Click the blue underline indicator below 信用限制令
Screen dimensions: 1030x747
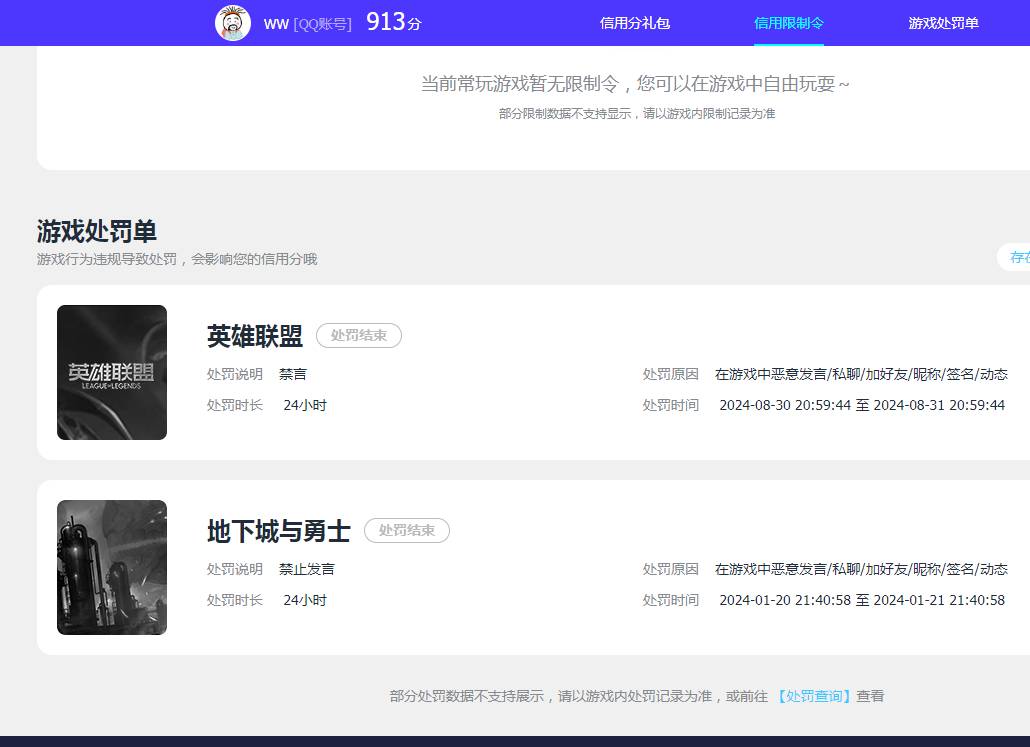(x=789, y=43)
